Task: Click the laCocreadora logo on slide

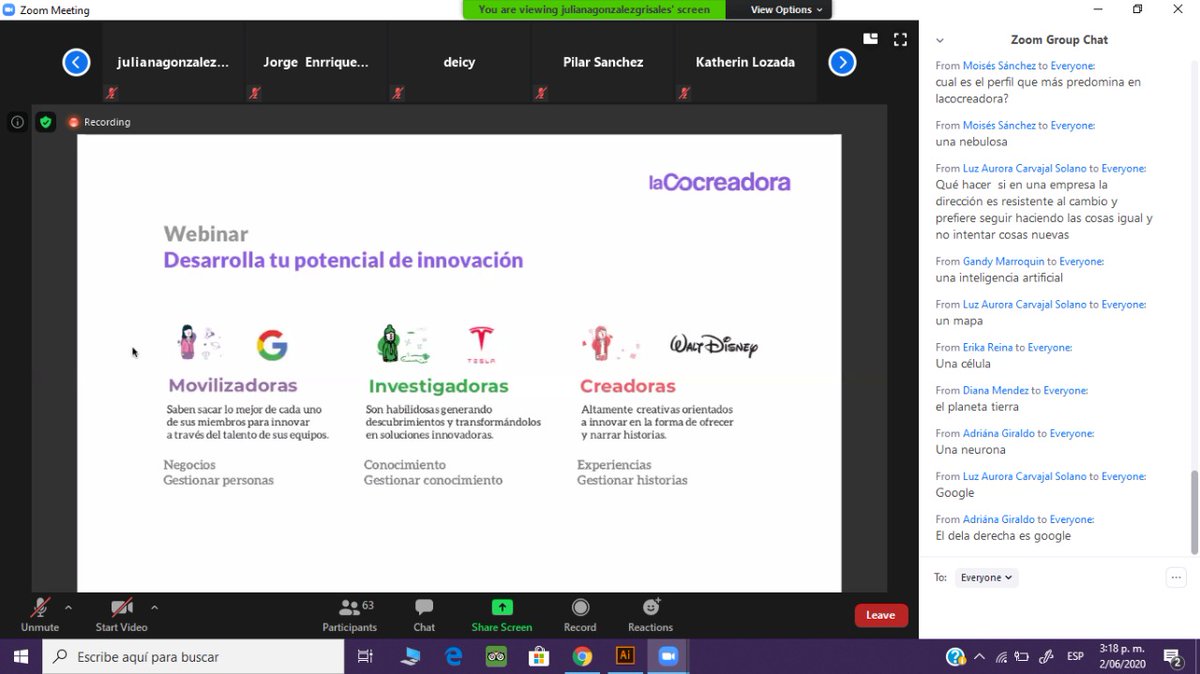Action: [x=719, y=182]
